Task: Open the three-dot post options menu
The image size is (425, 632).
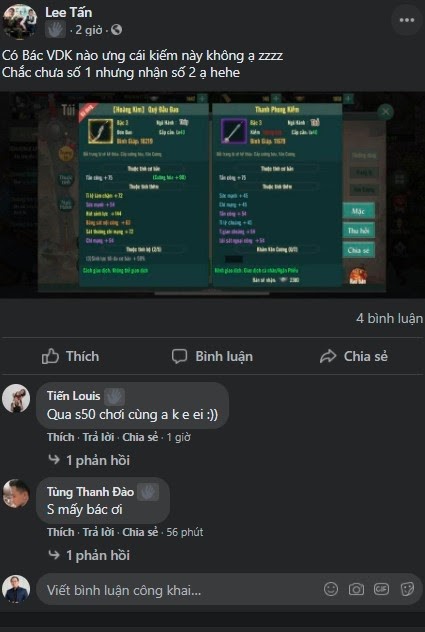Action: pos(406,20)
